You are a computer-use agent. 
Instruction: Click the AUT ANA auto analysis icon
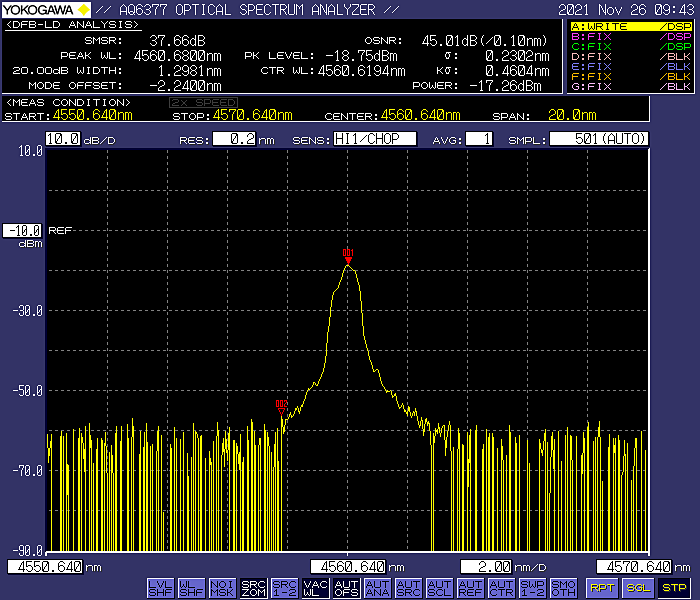377,588
